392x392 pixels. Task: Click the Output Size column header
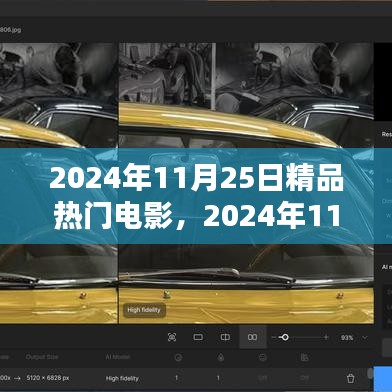coord(42,357)
